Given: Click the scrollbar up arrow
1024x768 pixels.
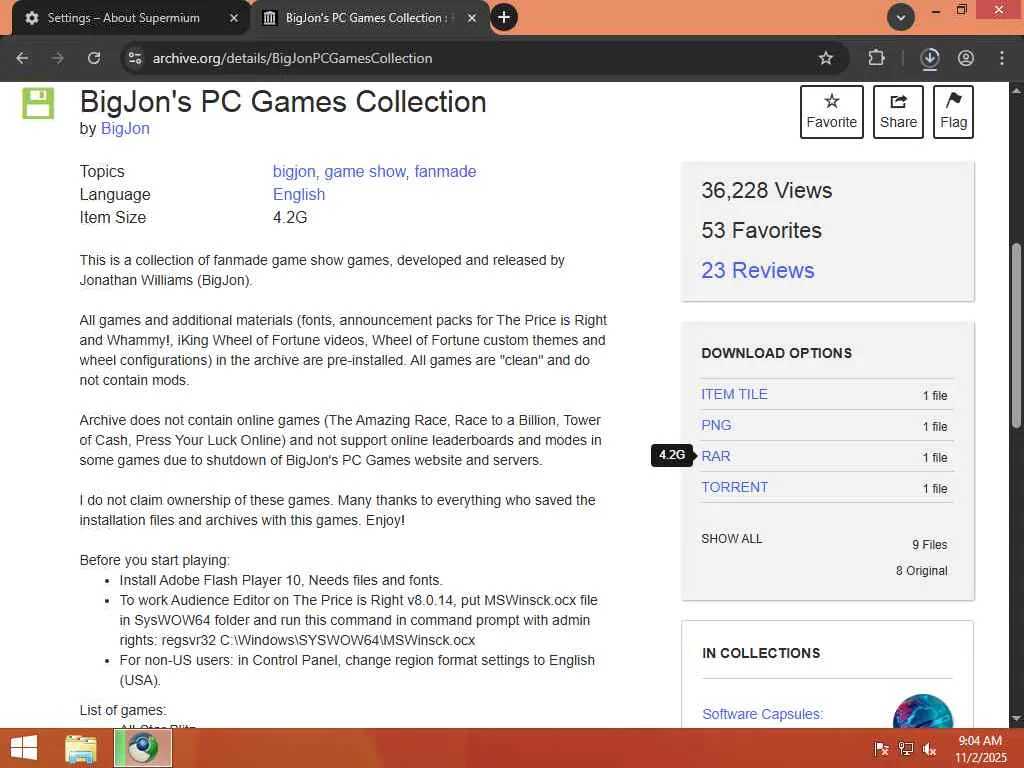Looking at the screenshot, I should click(1016, 90).
